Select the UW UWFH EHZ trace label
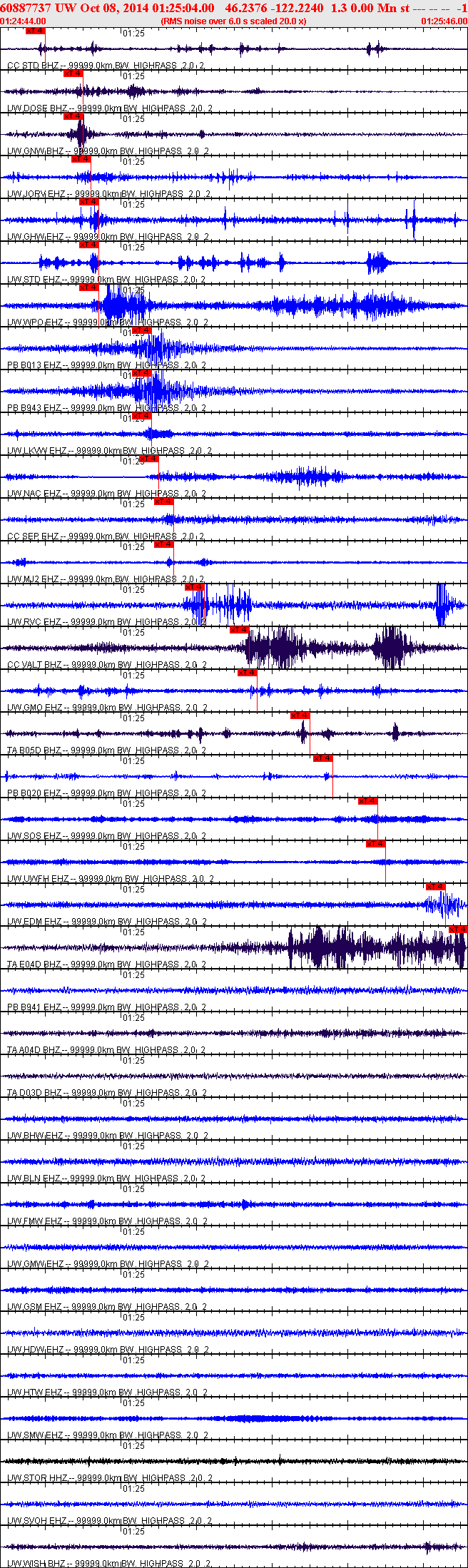The image size is (468, 1568). coord(111,879)
